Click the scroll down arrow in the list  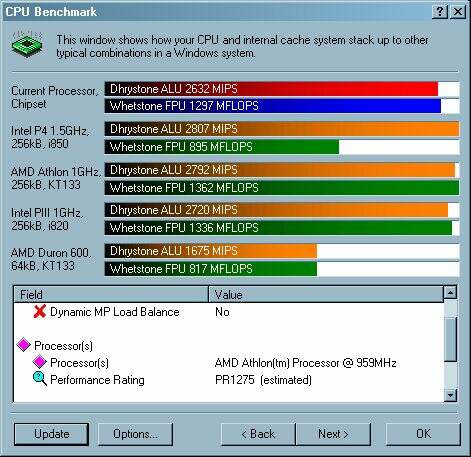[450, 395]
